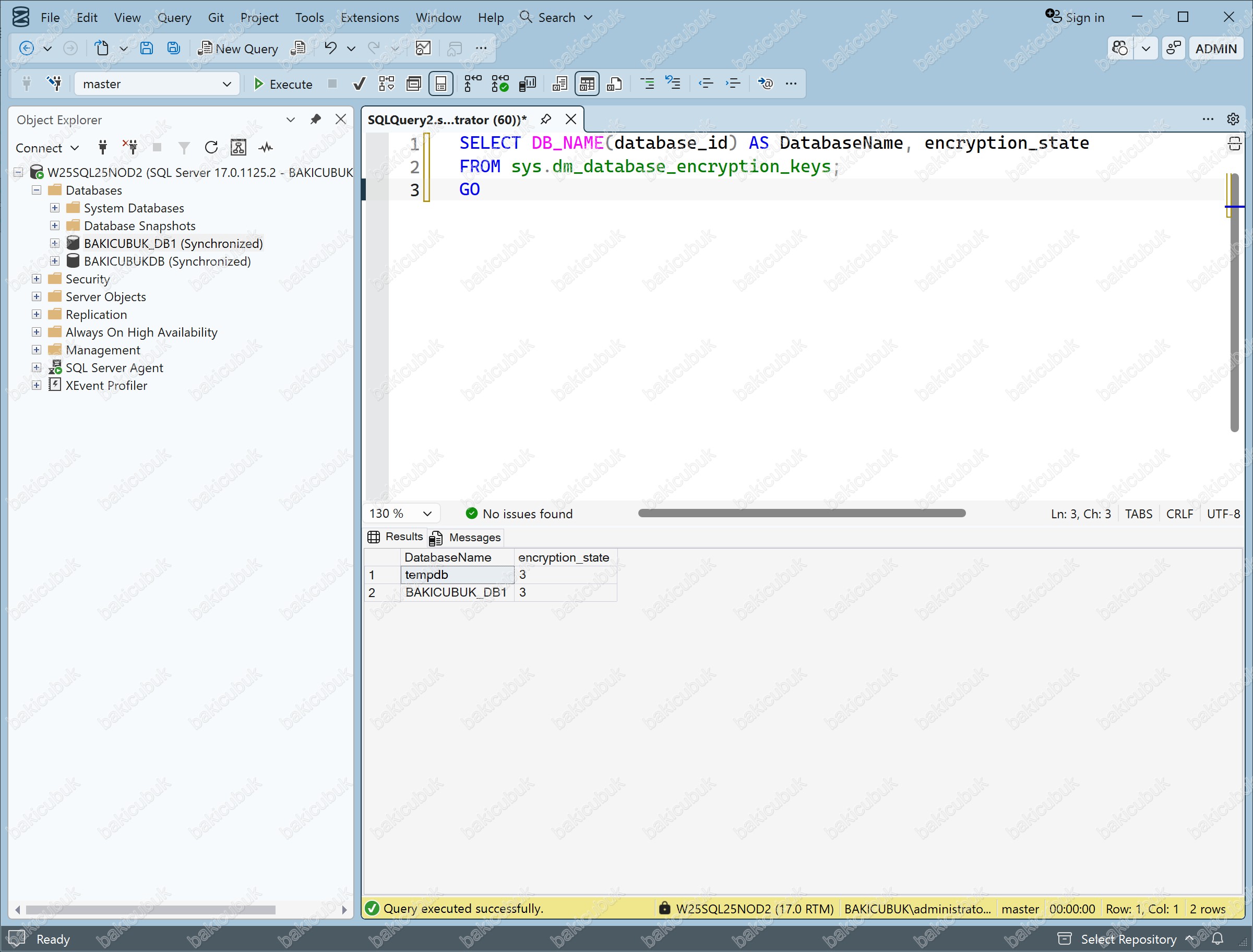Viewport: 1253px width, 952px height.
Task: Switch to the Results tab
Action: [396, 537]
